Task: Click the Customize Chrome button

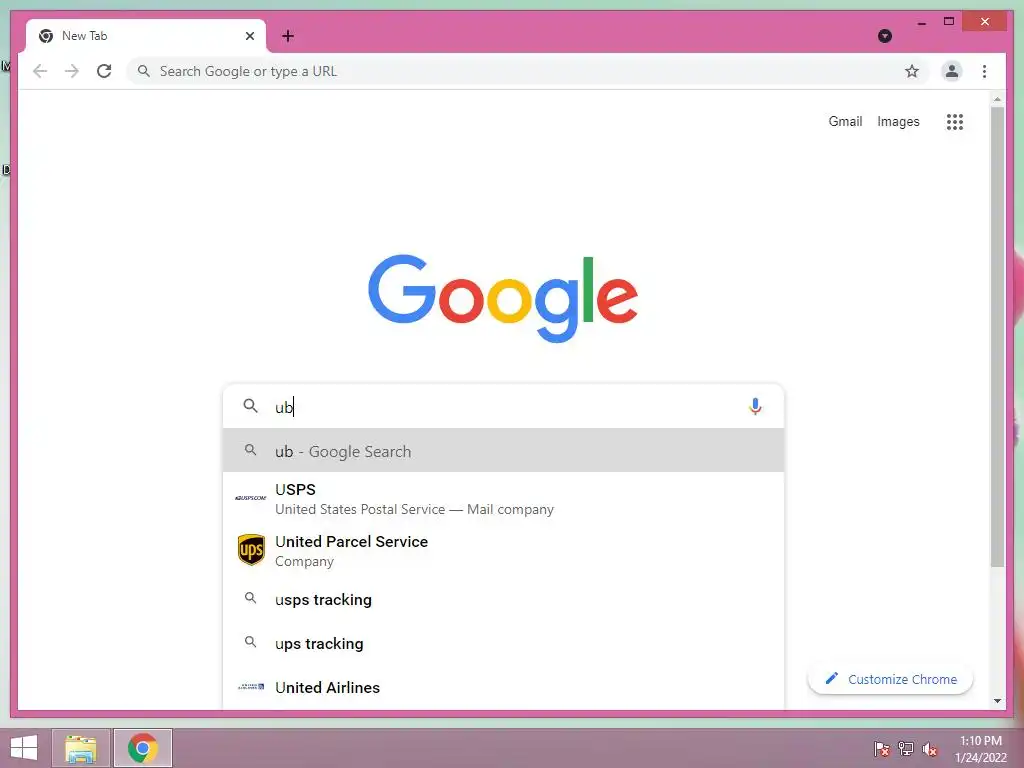Action: (890, 679)
